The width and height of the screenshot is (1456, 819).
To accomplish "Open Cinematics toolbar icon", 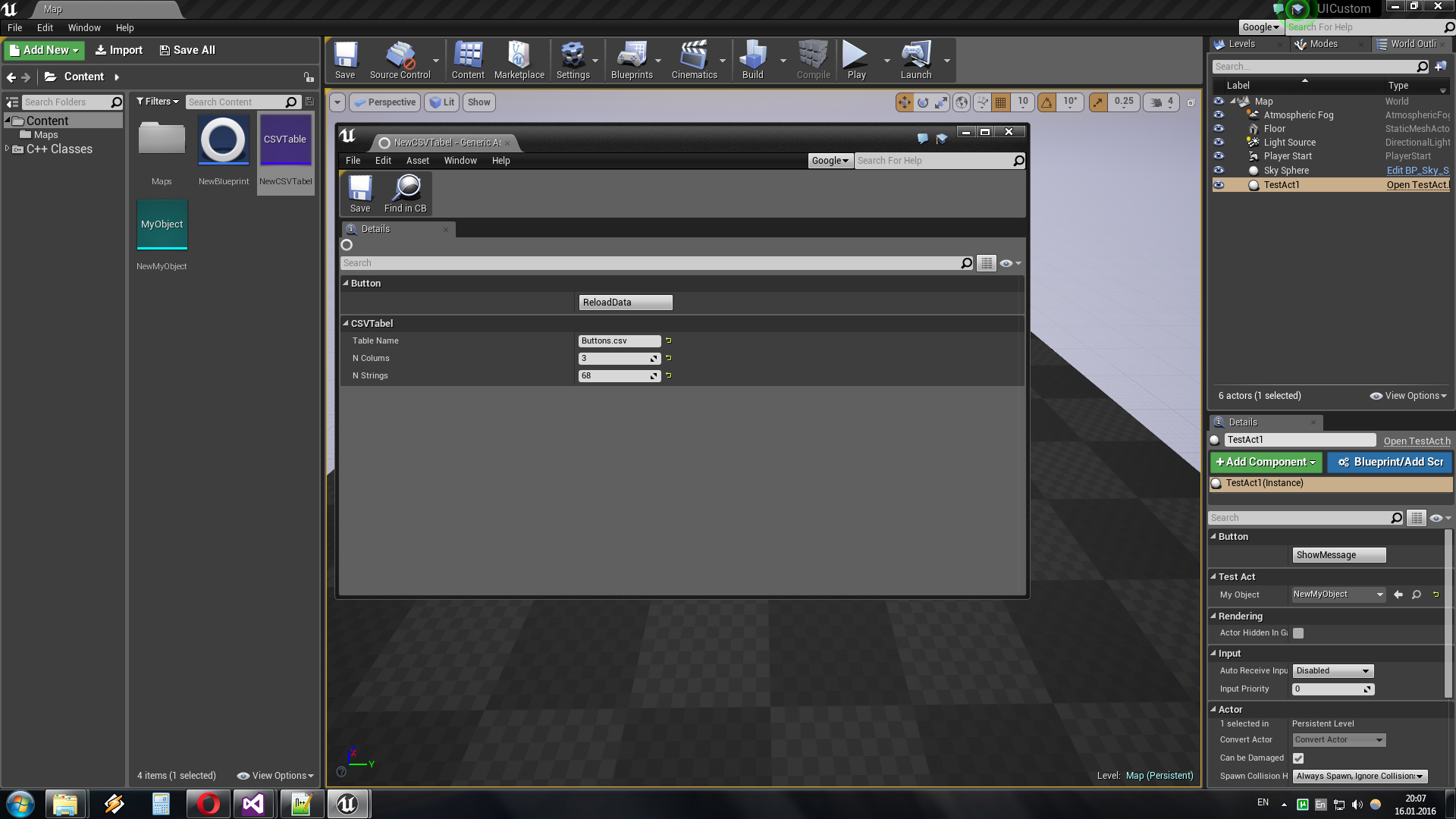I will [x=694, y=61].
